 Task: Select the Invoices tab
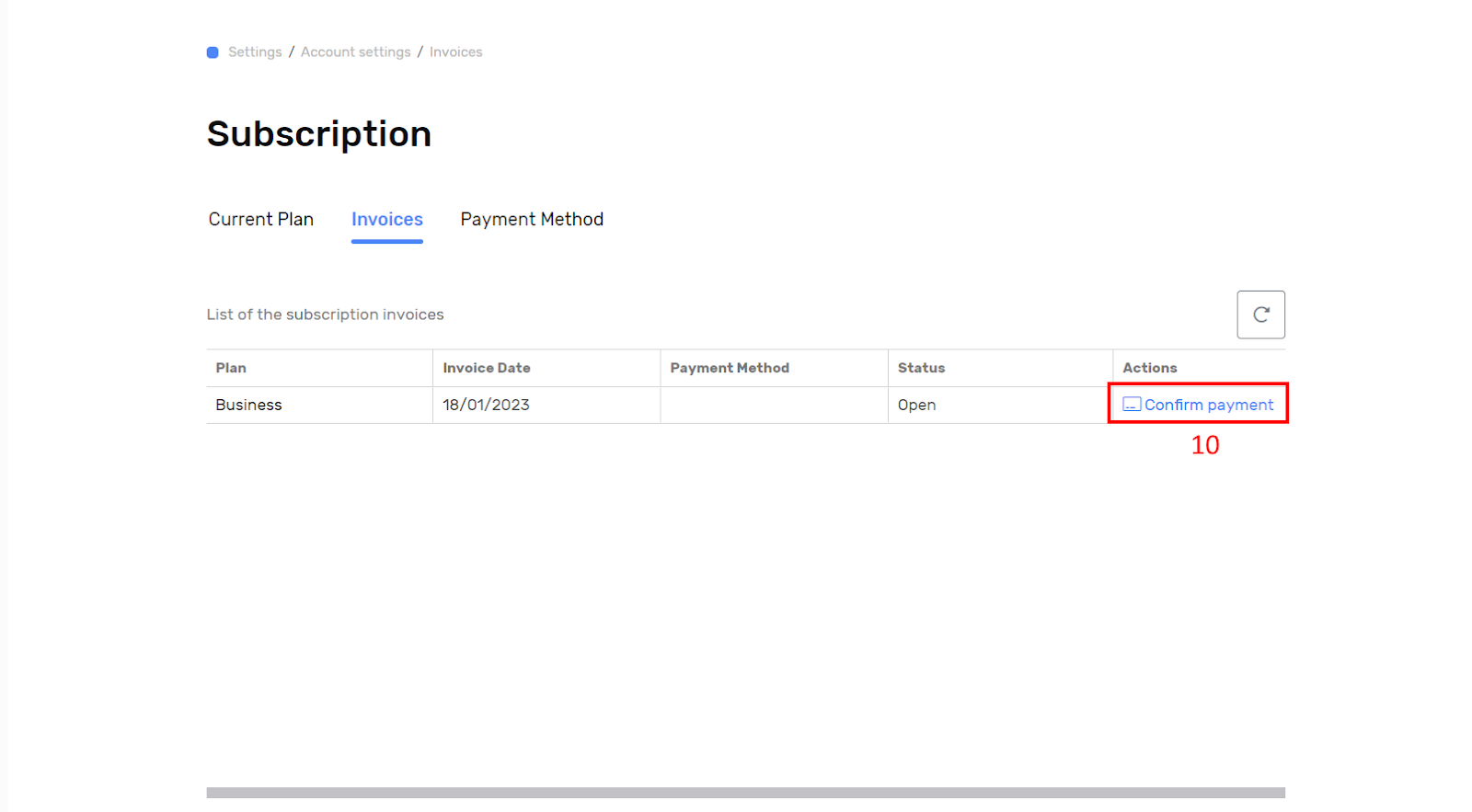(x=387, y=219)
